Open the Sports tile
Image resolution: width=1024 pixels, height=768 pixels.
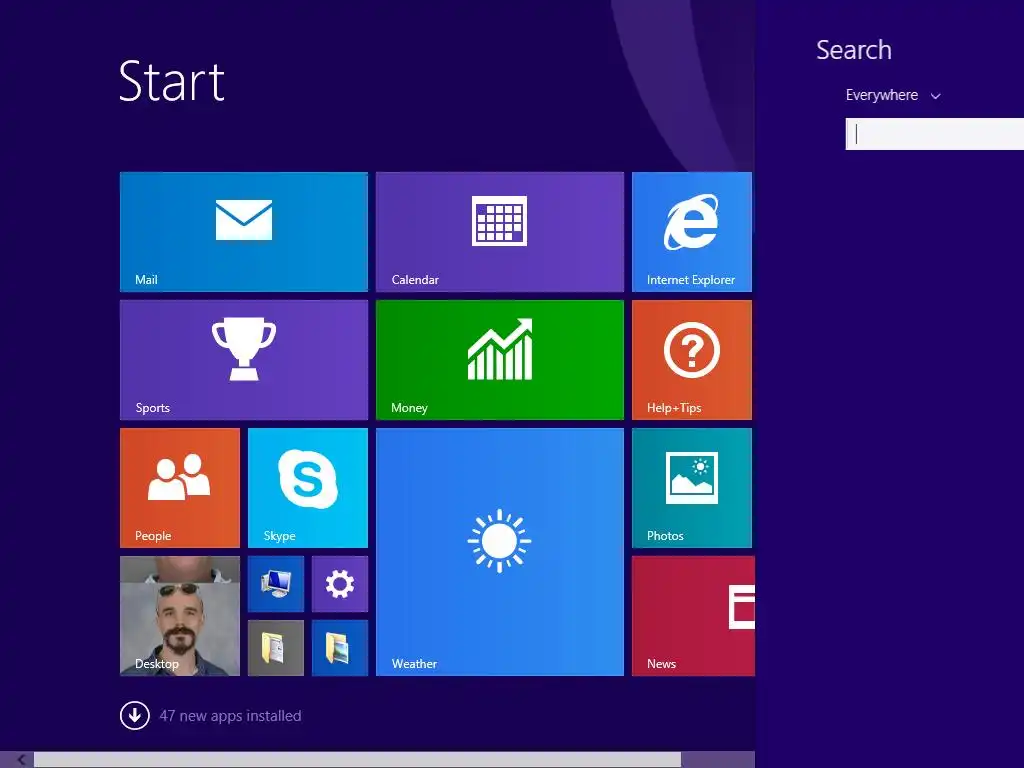(244, 360)
